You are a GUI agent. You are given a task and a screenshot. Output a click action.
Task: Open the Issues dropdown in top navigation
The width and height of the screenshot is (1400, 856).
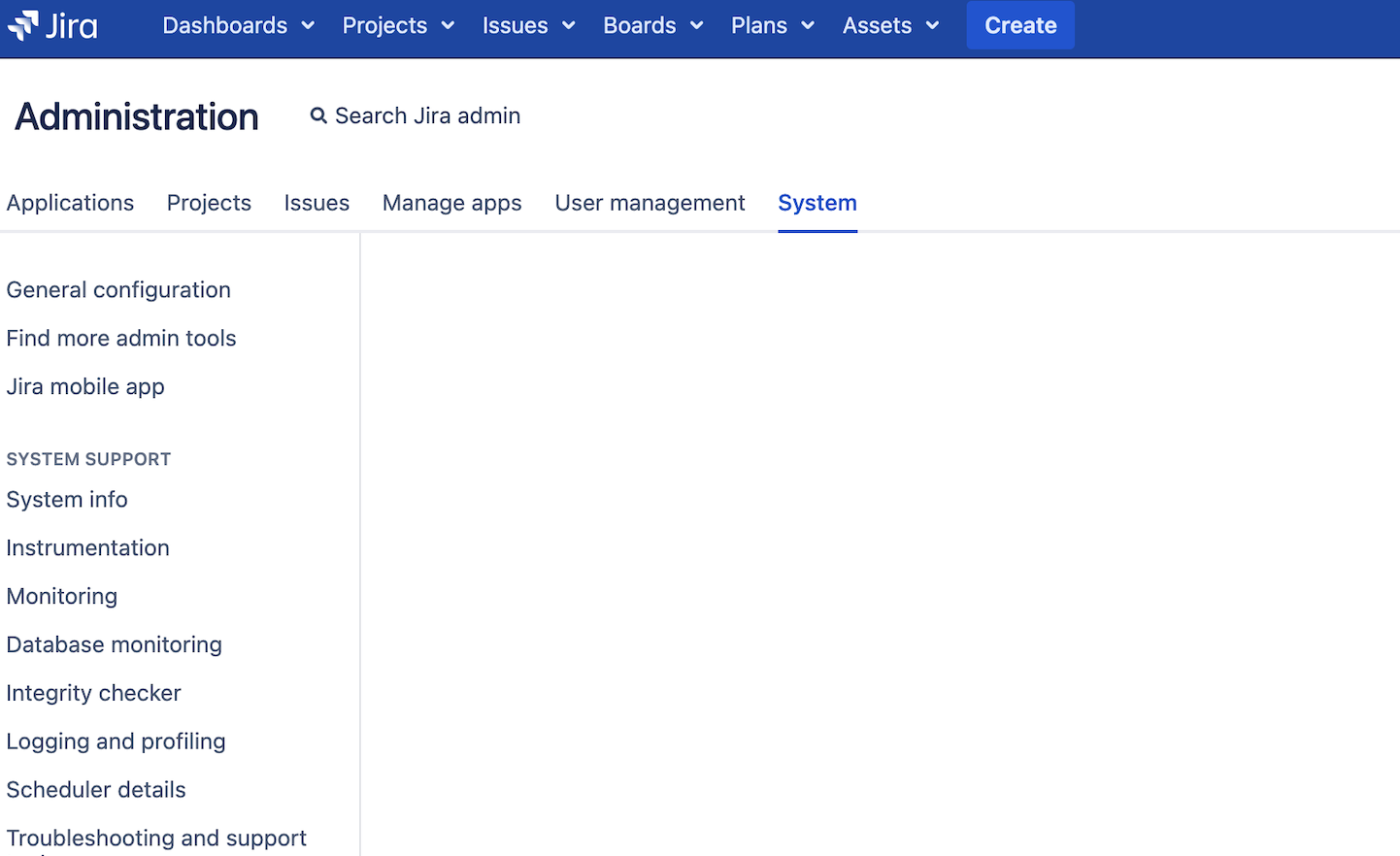tap(529, 25)
